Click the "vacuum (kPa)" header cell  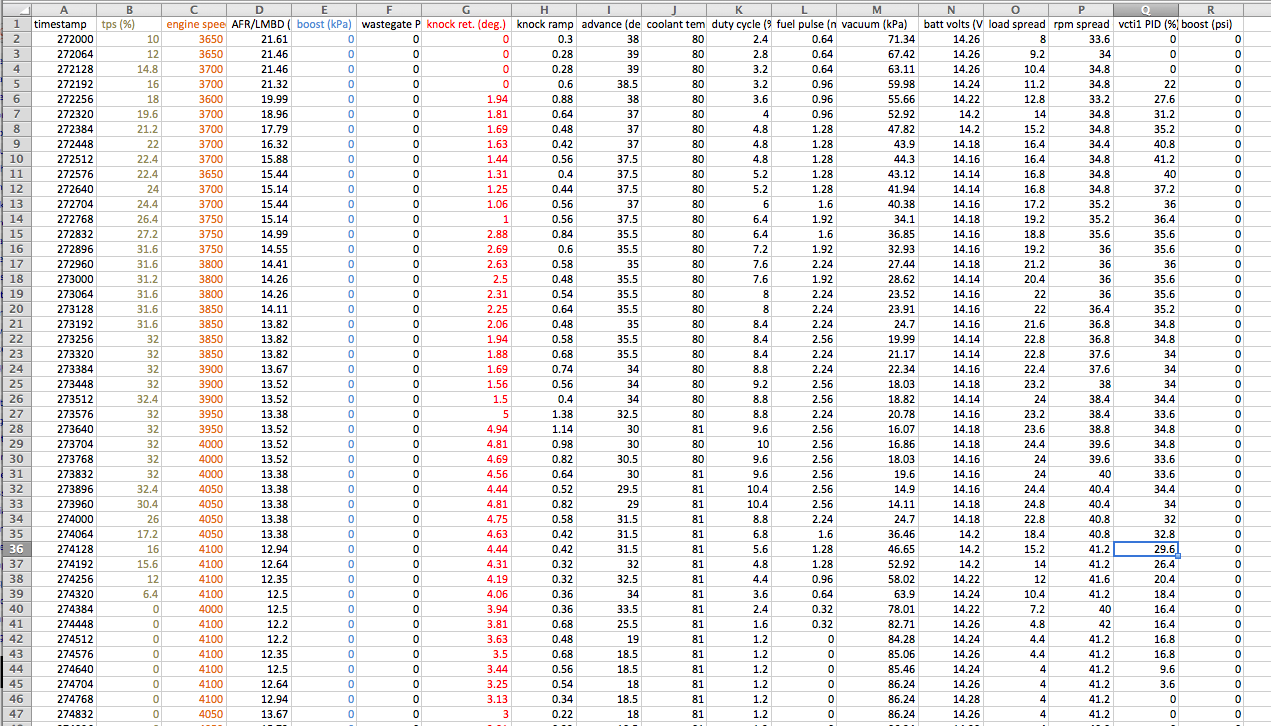click(x=878, y=23)
